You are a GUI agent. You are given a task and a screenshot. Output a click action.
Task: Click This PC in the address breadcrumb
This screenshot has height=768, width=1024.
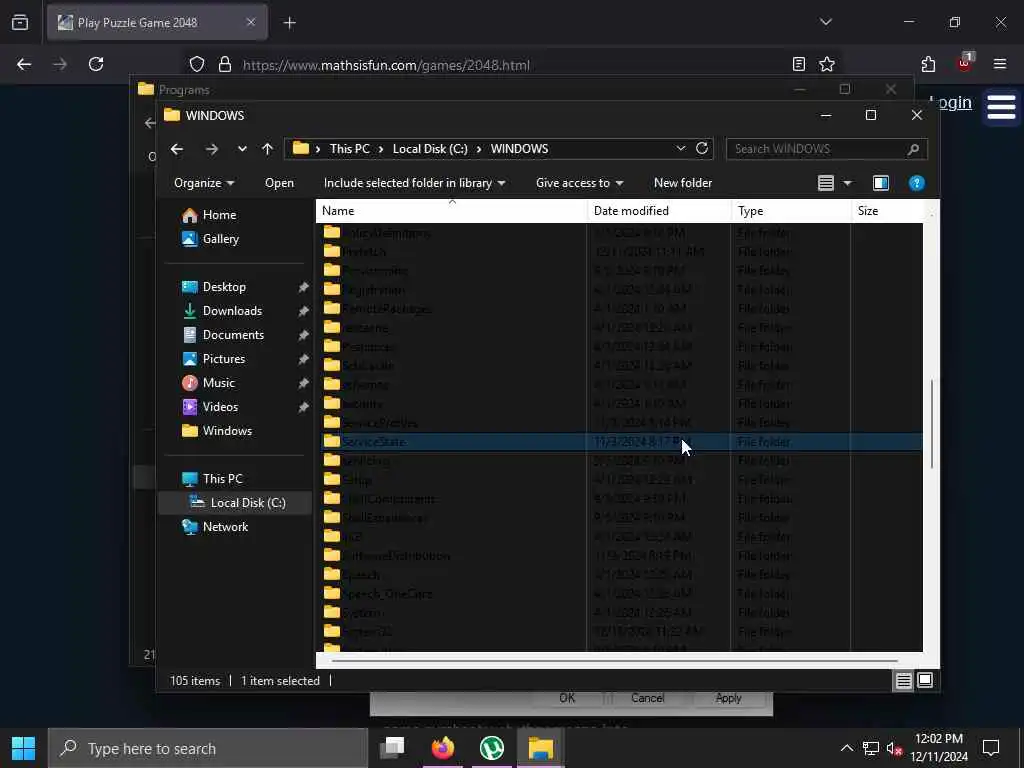click(349, 149)
